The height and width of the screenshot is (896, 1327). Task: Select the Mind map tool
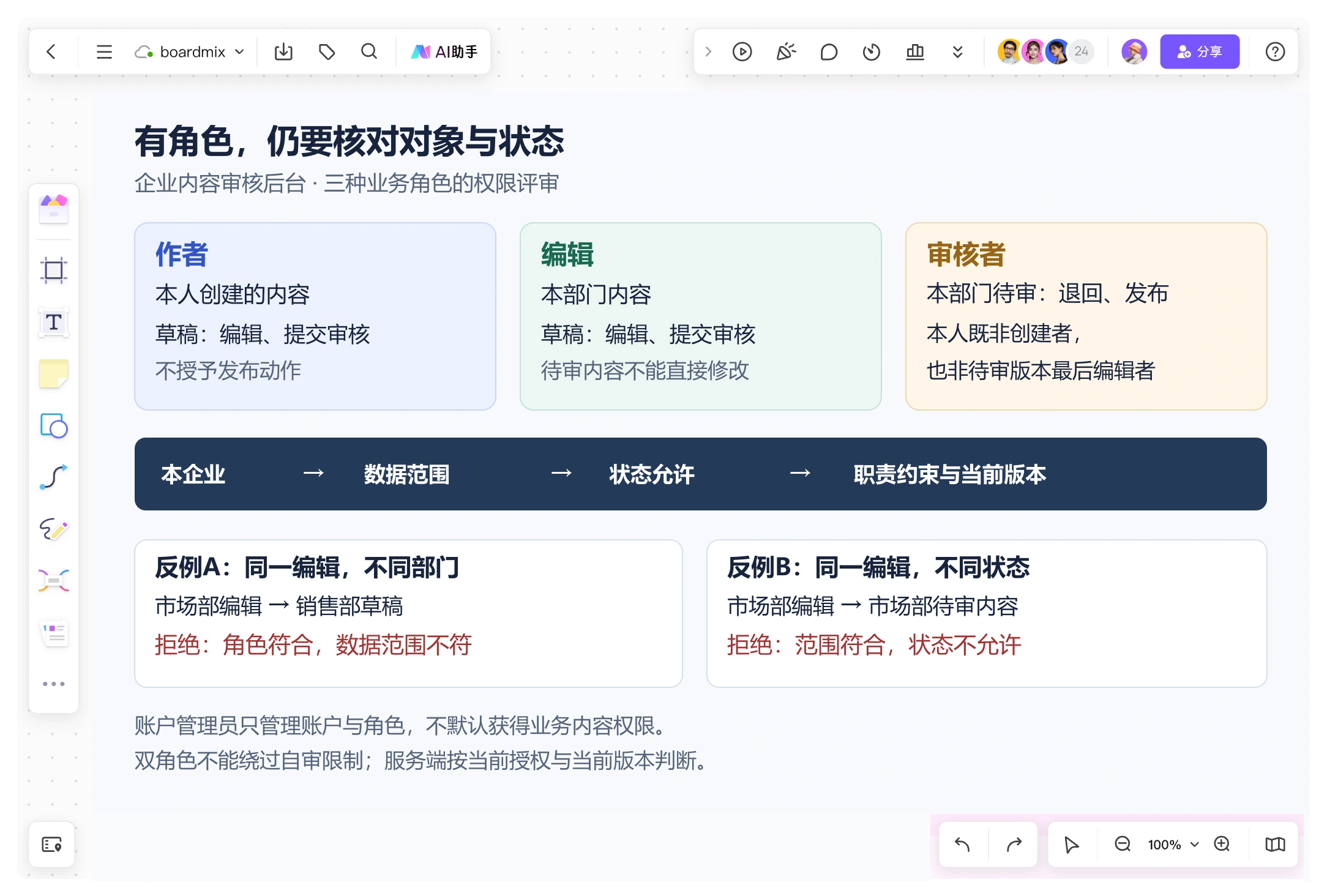[x=54, y=580]
